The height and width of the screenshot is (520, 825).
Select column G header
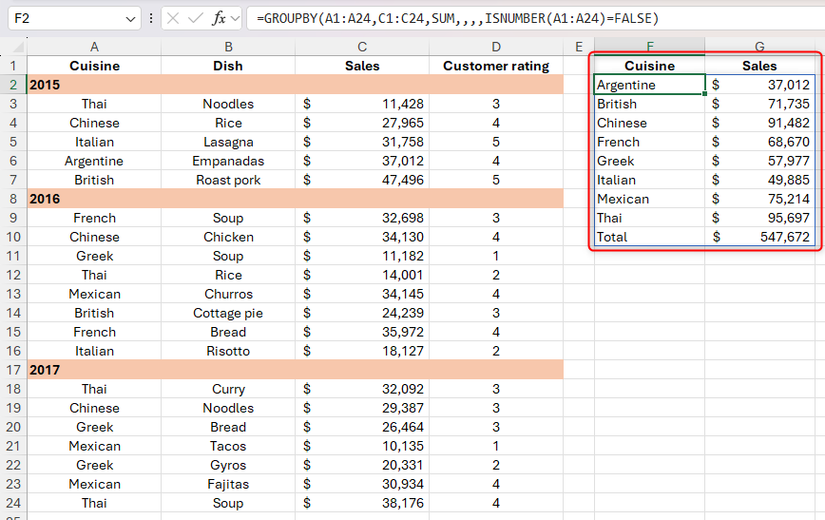click(760, 47)
